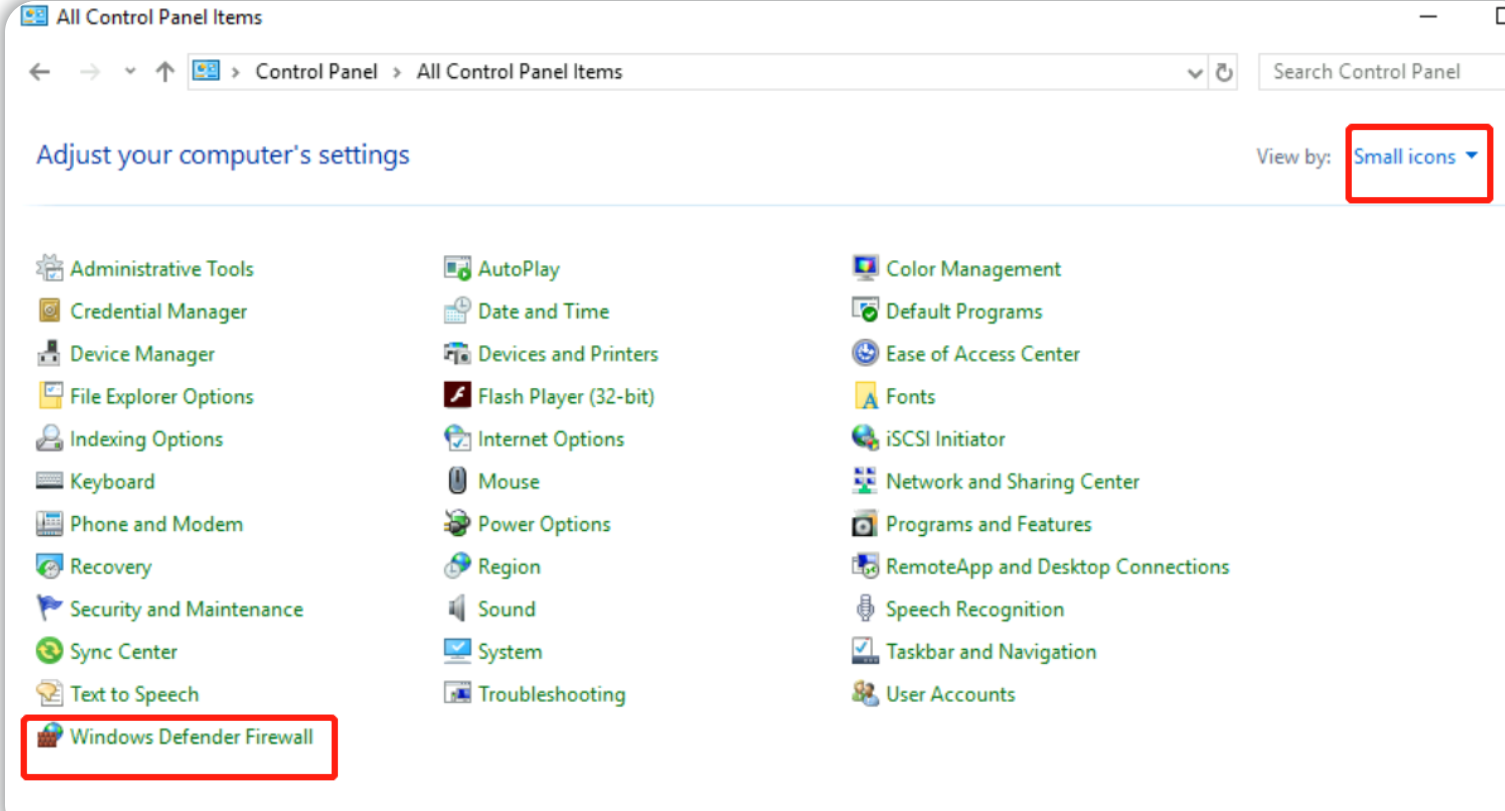Click the Mouse icon
Screen dimensions: 1505x811
[x=457, y=481]
